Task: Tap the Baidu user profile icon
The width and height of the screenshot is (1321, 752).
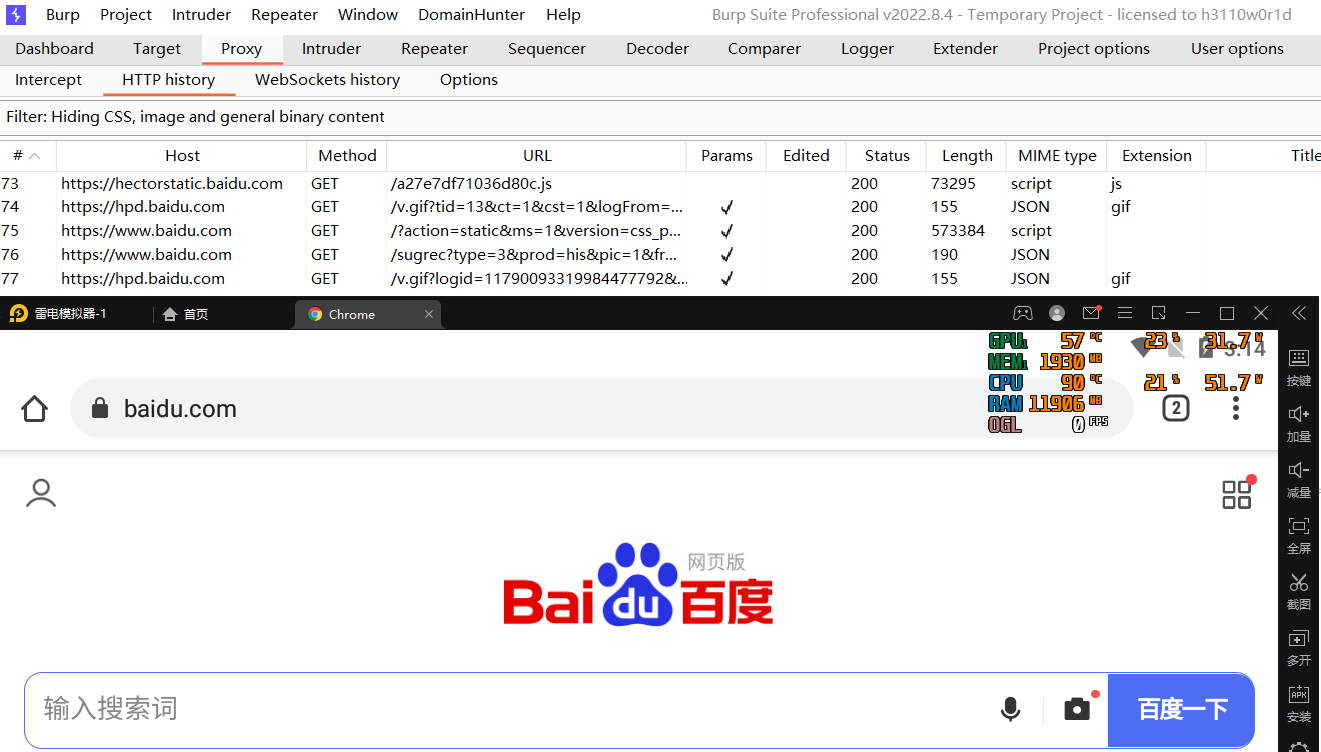Action: [41, 493]
